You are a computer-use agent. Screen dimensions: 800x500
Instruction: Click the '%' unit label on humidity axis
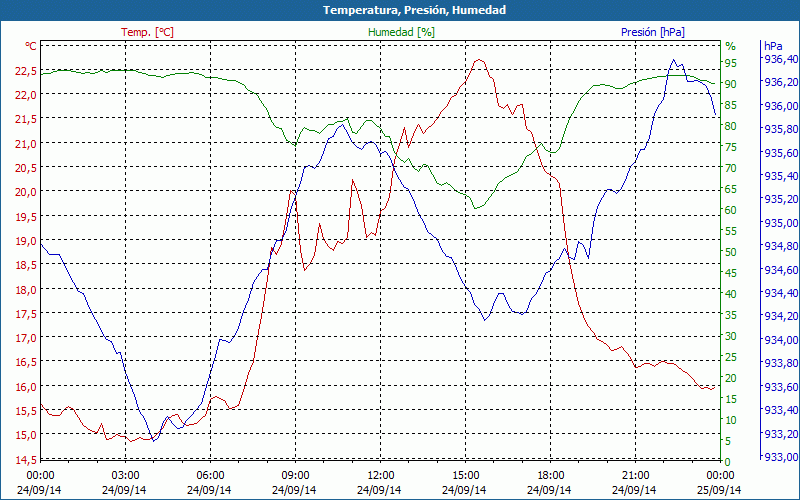click(x=730, y=46)
